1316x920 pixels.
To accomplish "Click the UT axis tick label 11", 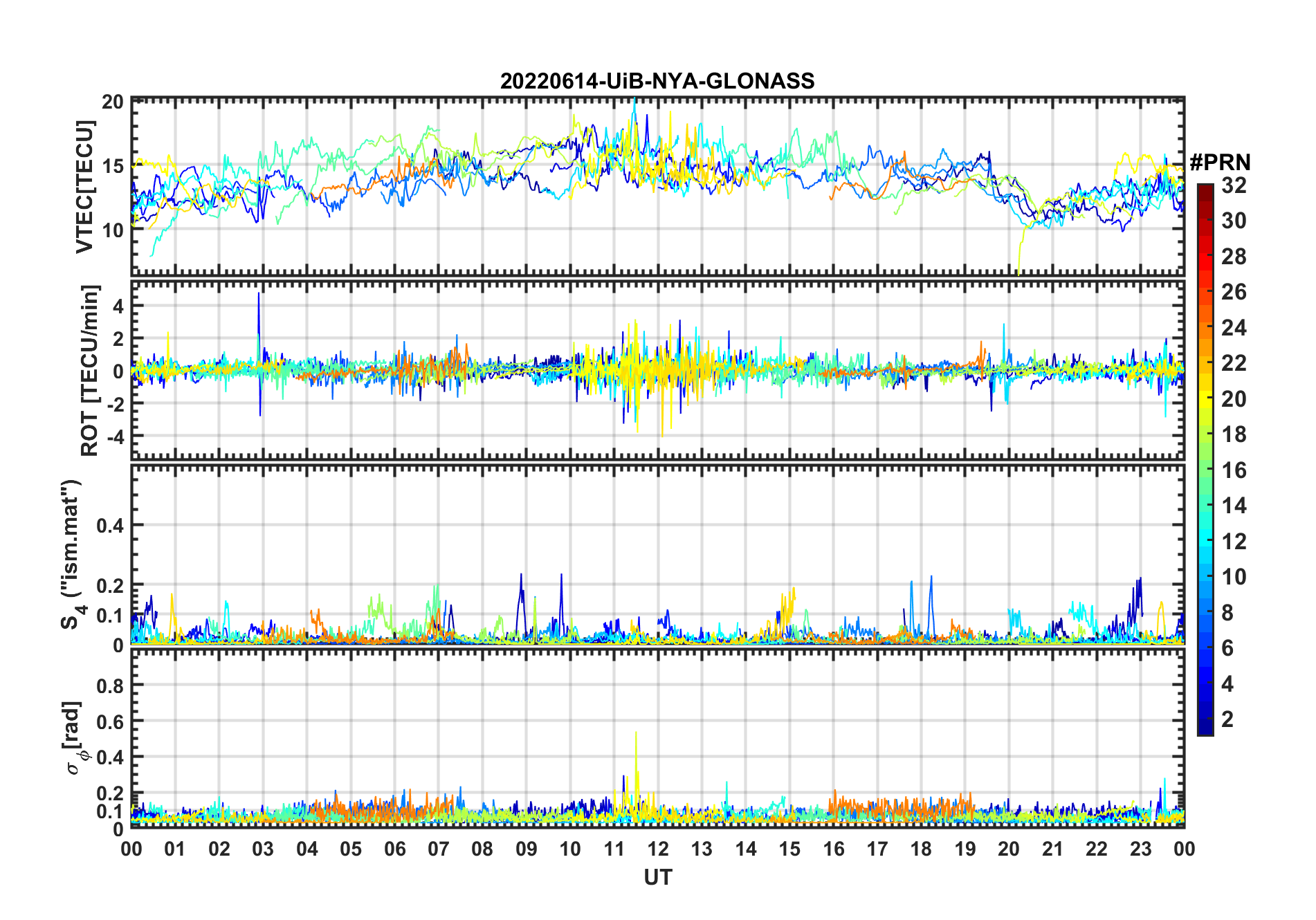I will (614, 849).
